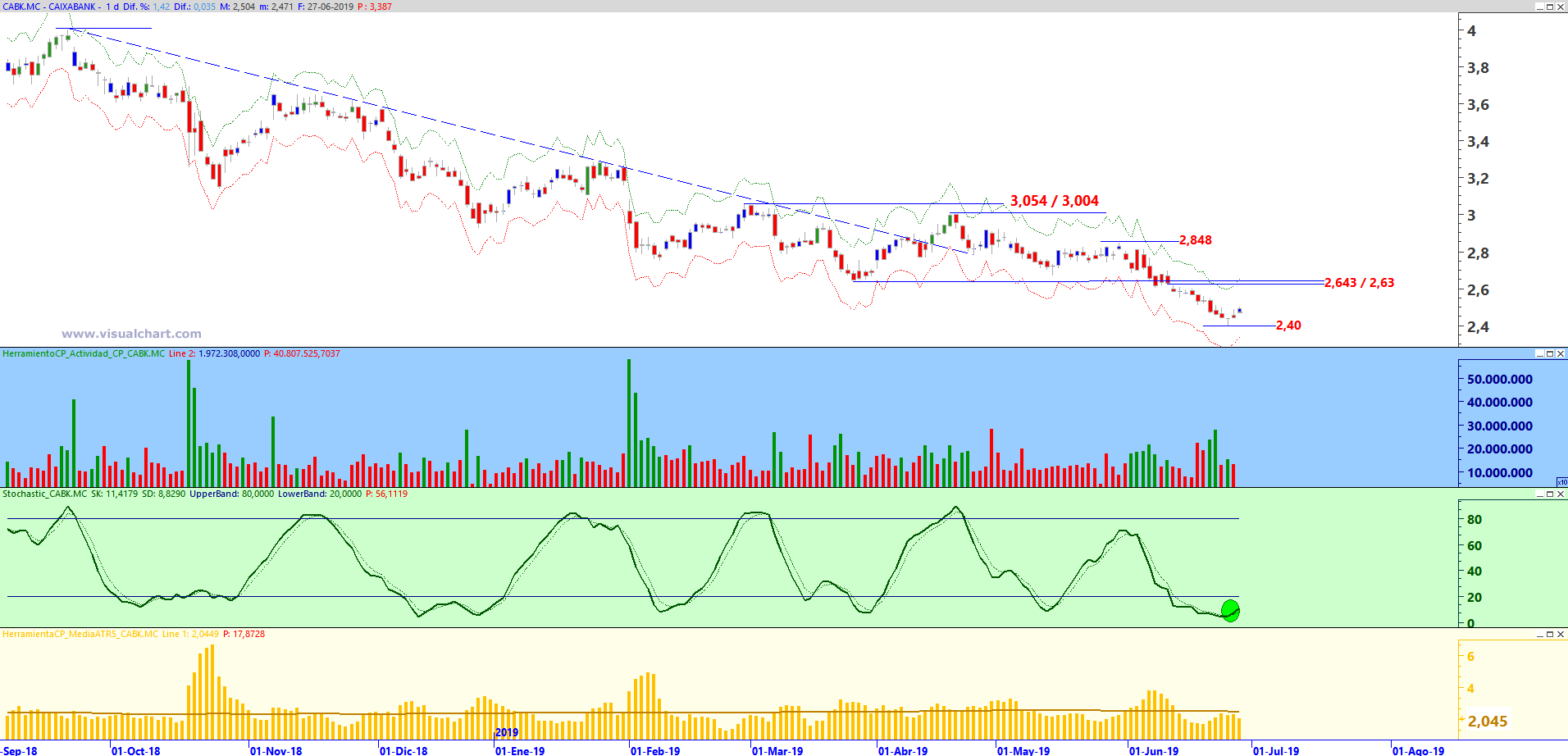Click the 01-Abr-19 date on time axis

903,750
